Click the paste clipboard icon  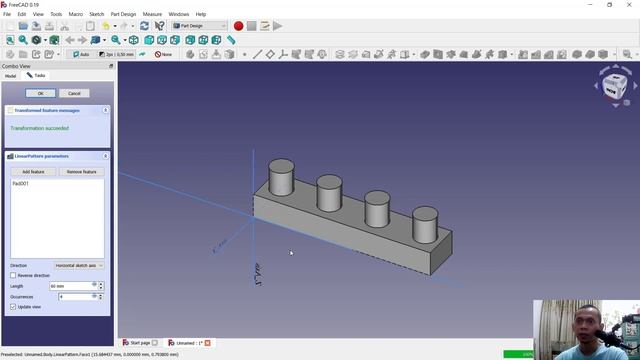tap(90, 26)
